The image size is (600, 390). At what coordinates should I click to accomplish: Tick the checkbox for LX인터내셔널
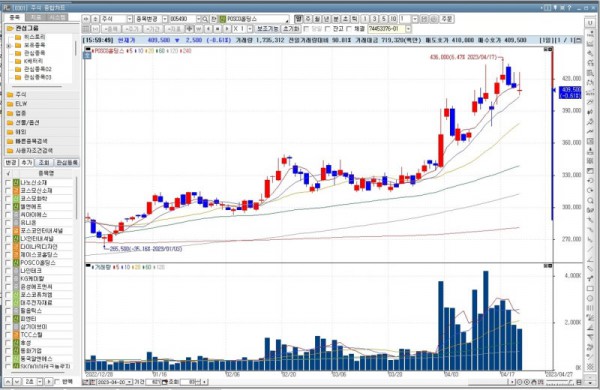(8, 239)
